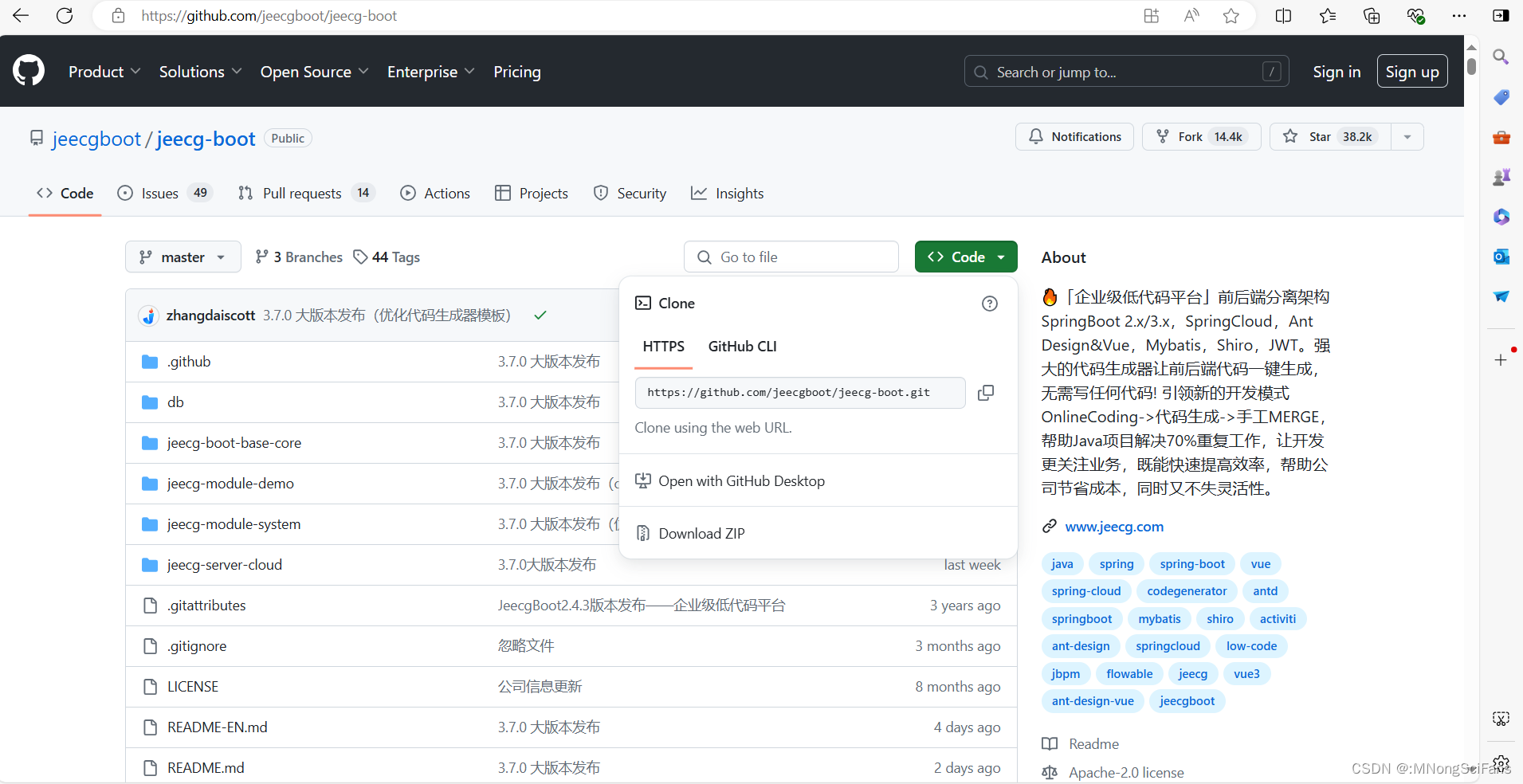This screenshot has width=1523, height=784.
Task: Click the sidebar settings gear icon
Action: 1501,762
